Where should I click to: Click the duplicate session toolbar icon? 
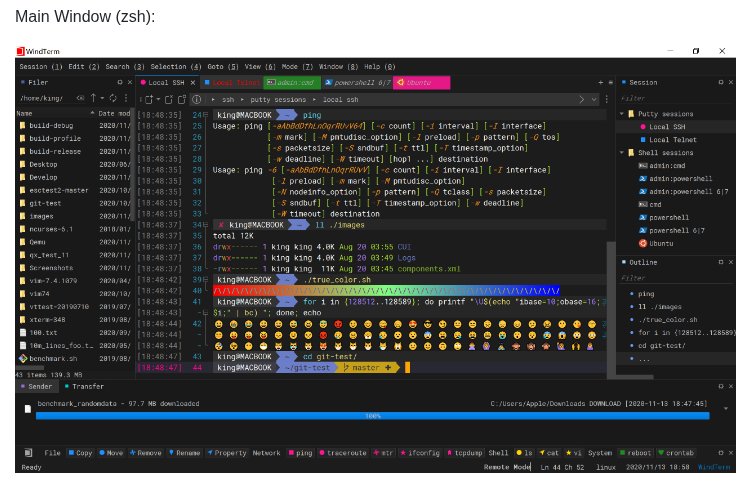click(182, 99)
